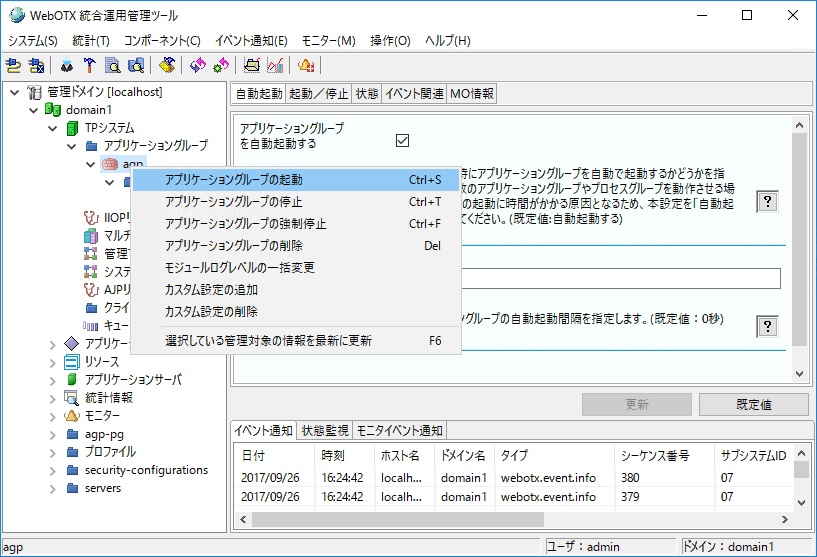Screen dimensions: 817x557
Task: Click the アプリケーショングループ folder icon
Action: (x=91, y=145)
